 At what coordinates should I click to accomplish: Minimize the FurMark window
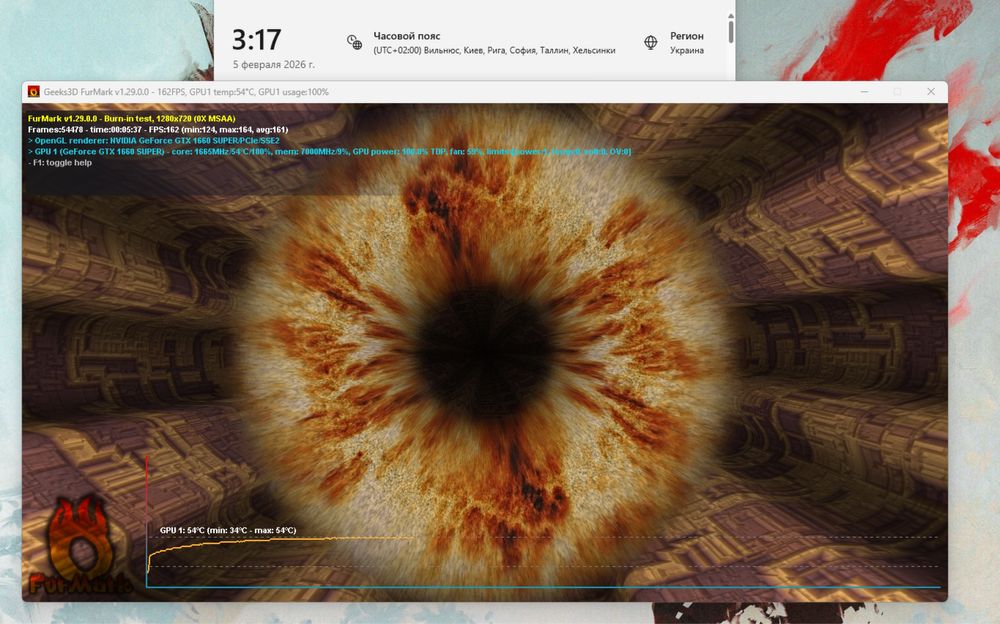tap(864, 92)
